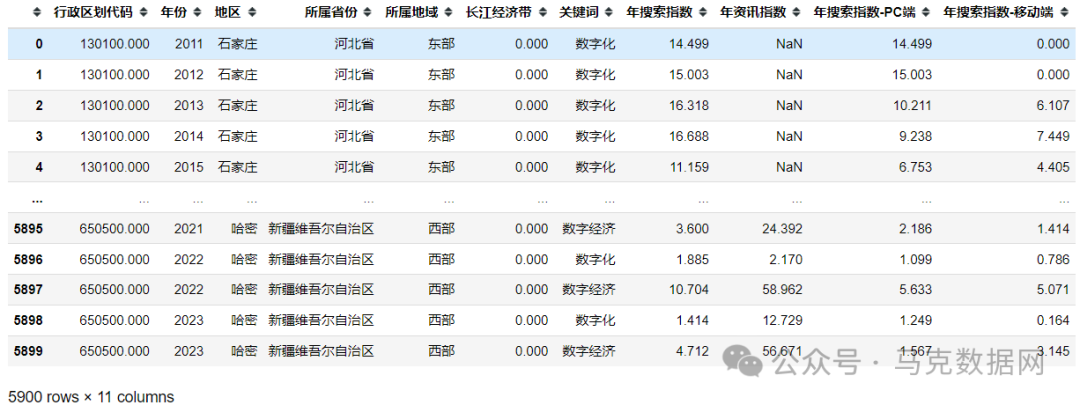Click the 3.600 search index cell
This screenshot has height=405, width=1080.
pyautogui.click(x=692, y=229)
